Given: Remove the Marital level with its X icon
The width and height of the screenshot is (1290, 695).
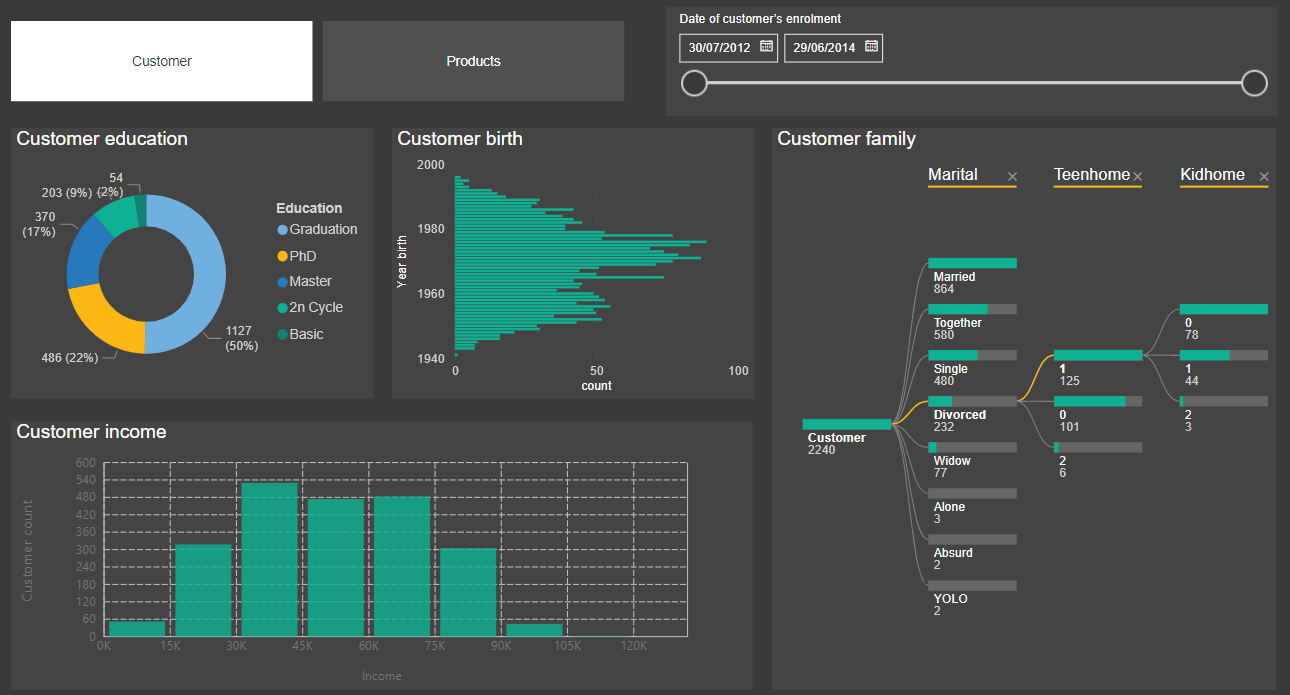Looking at the screenshot, I should 1010,175.
